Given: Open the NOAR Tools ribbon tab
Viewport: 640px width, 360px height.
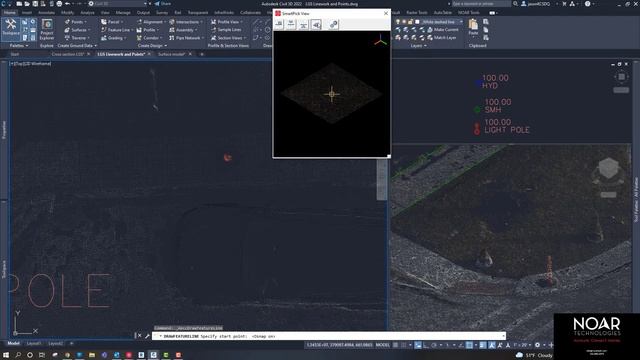Looking at the screenshot, I should 468,13.
